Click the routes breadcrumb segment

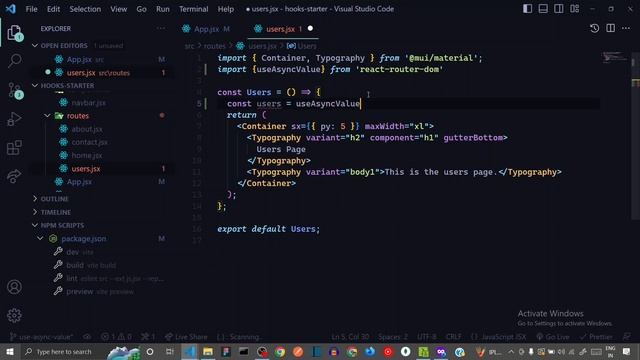pyautogui.click(x=215, y=46)
